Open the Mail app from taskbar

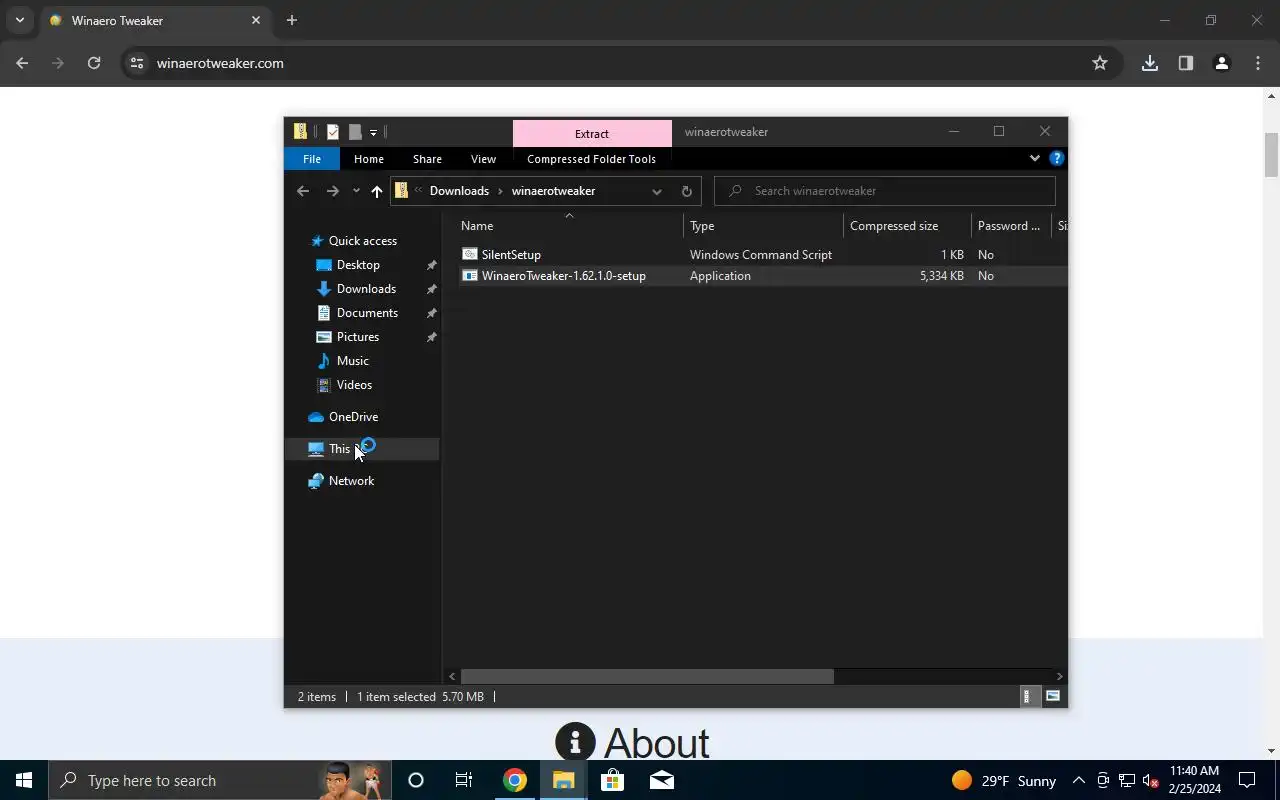pyautogui.click(x=661, y=780)
